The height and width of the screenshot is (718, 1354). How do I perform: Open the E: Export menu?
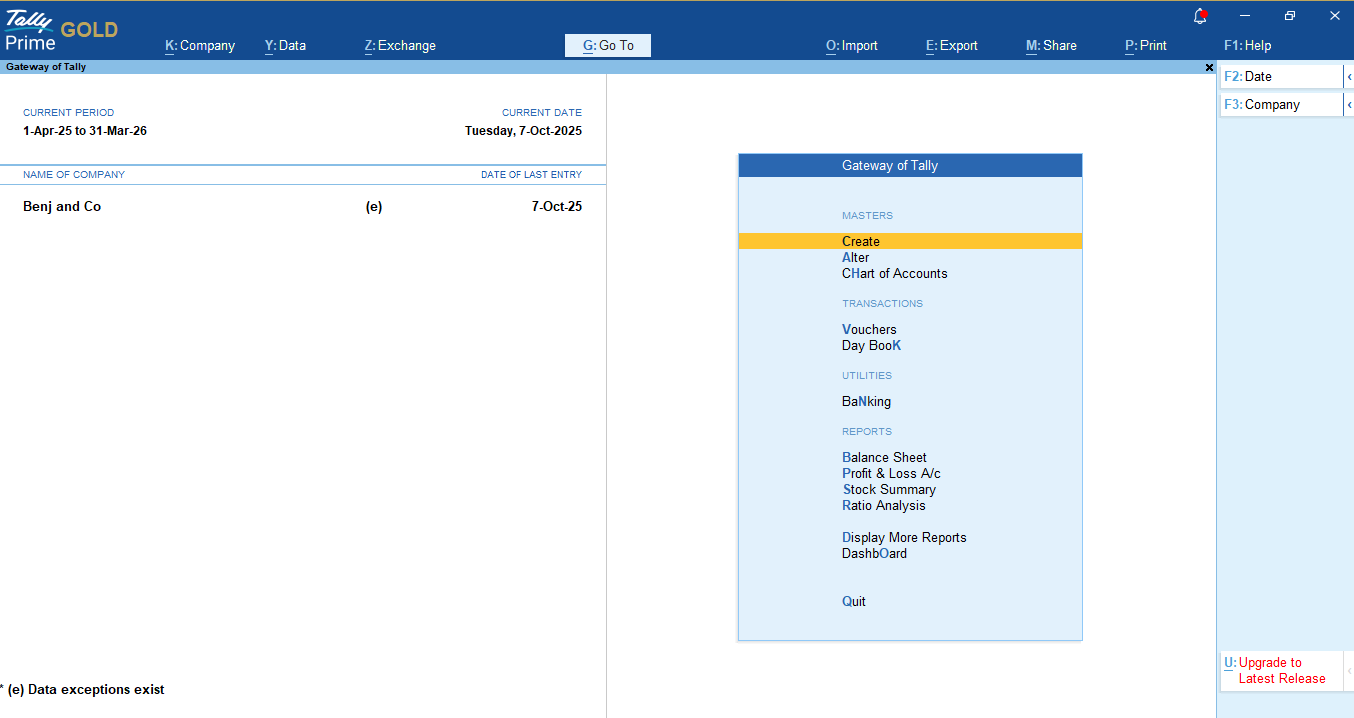(952, 45)
